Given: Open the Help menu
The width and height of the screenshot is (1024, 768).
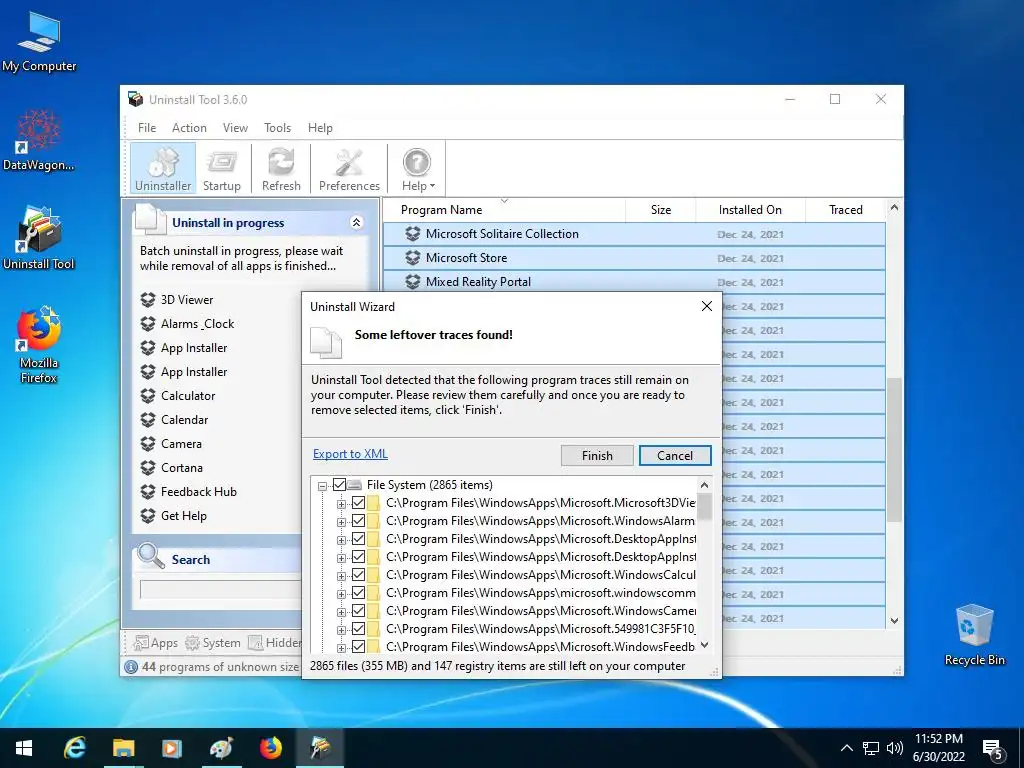Looking at the screenshot, I should [x=320, y=128].
